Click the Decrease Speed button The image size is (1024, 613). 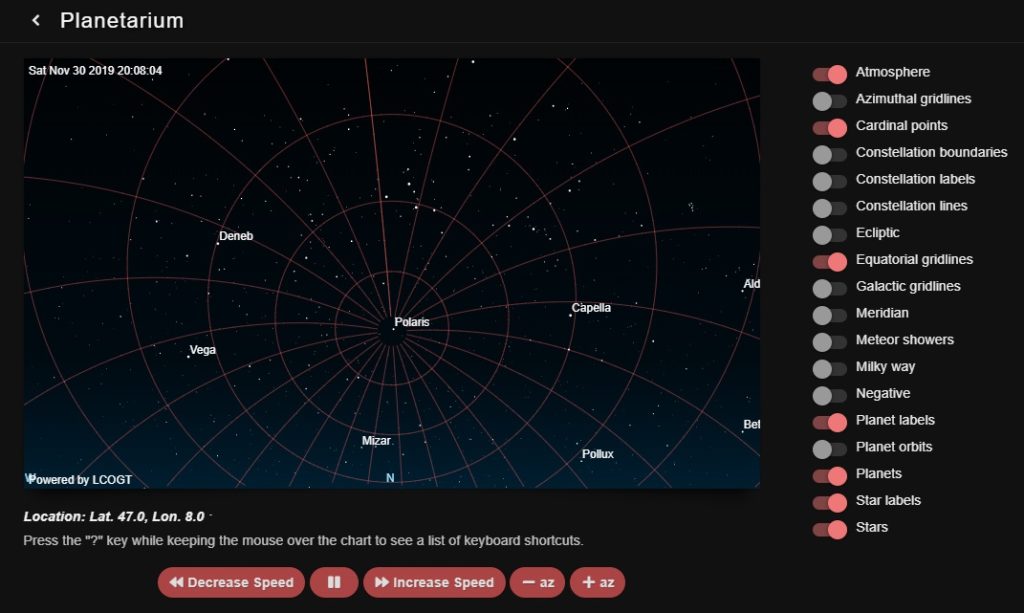(x=231, y=582)
